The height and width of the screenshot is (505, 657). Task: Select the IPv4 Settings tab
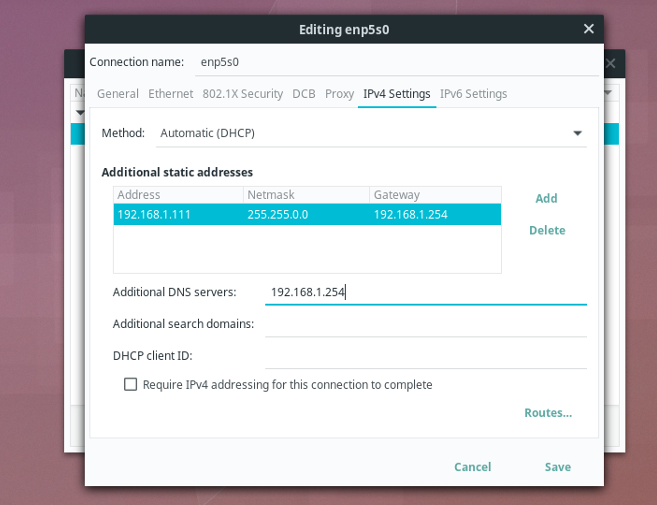(397, 93)
